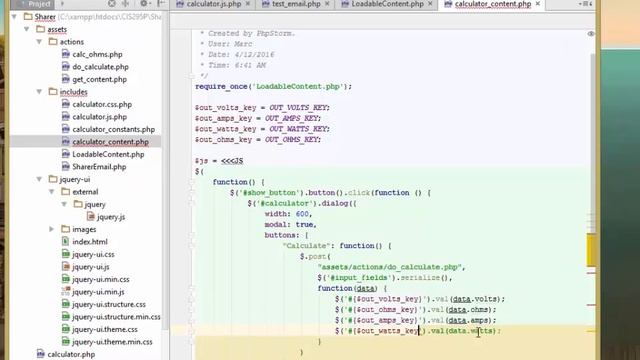Viewport: 640px width, 360px height.
Task: Click '#input_fields' selector in the code
Action: [358, 278]
